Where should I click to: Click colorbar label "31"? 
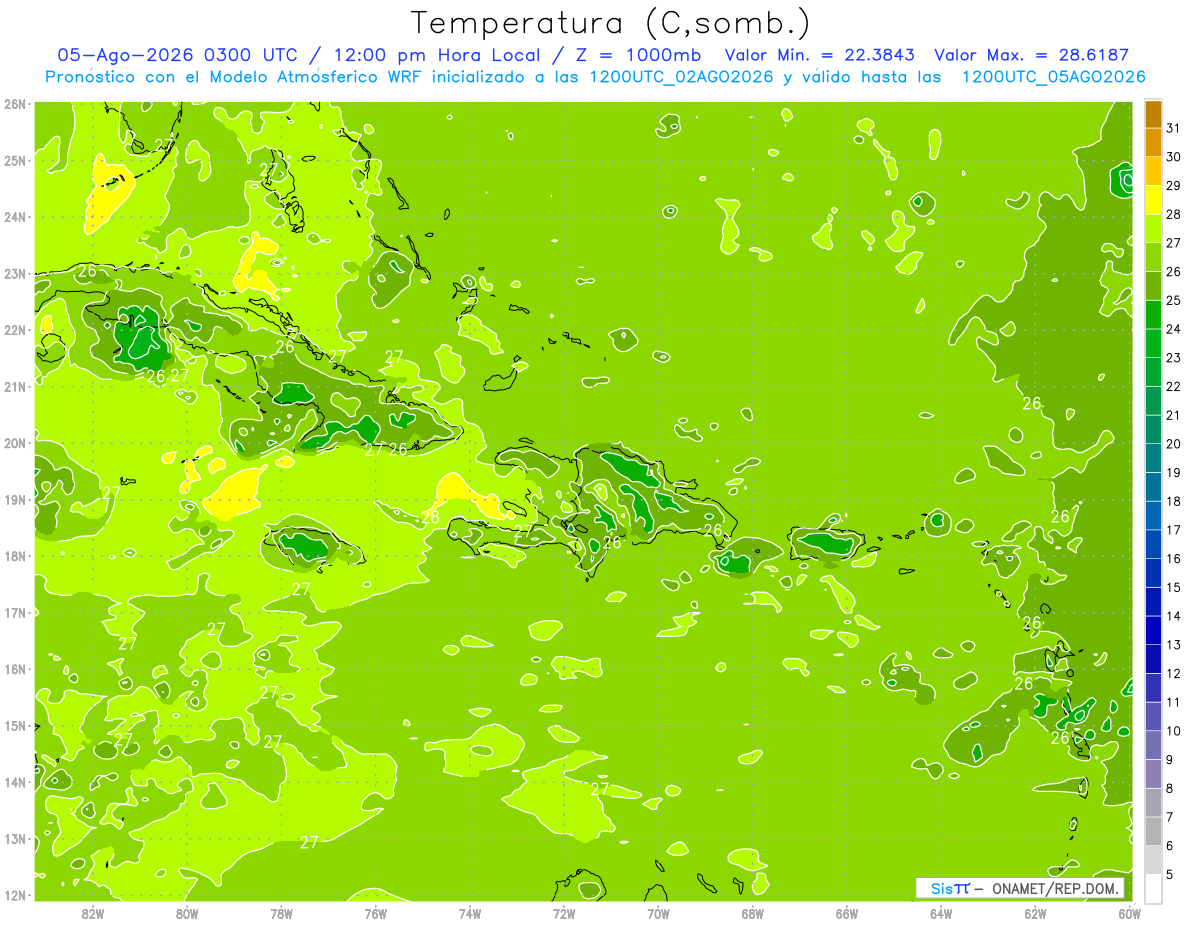tap(1174, 127)
